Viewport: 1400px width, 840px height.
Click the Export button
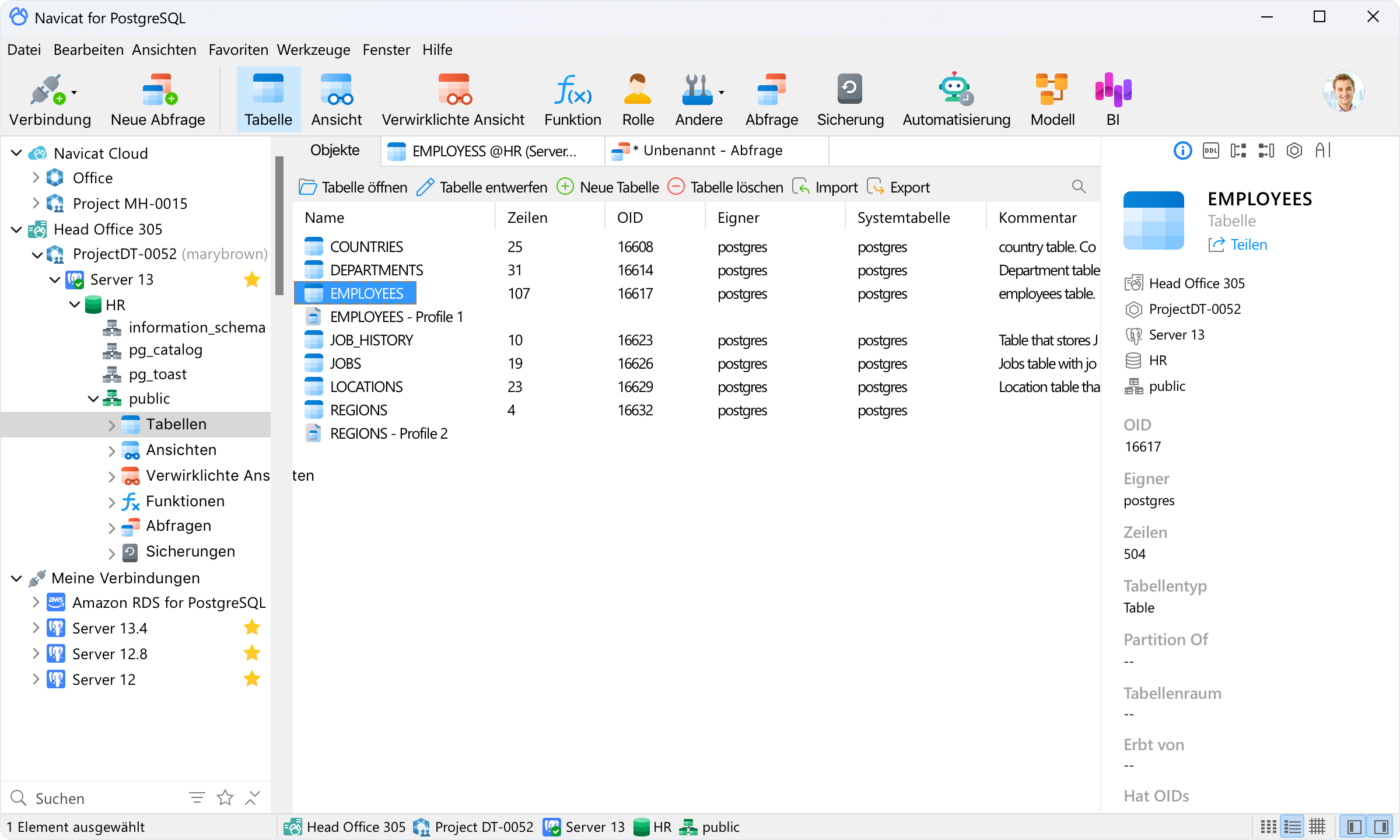point(898,187)
